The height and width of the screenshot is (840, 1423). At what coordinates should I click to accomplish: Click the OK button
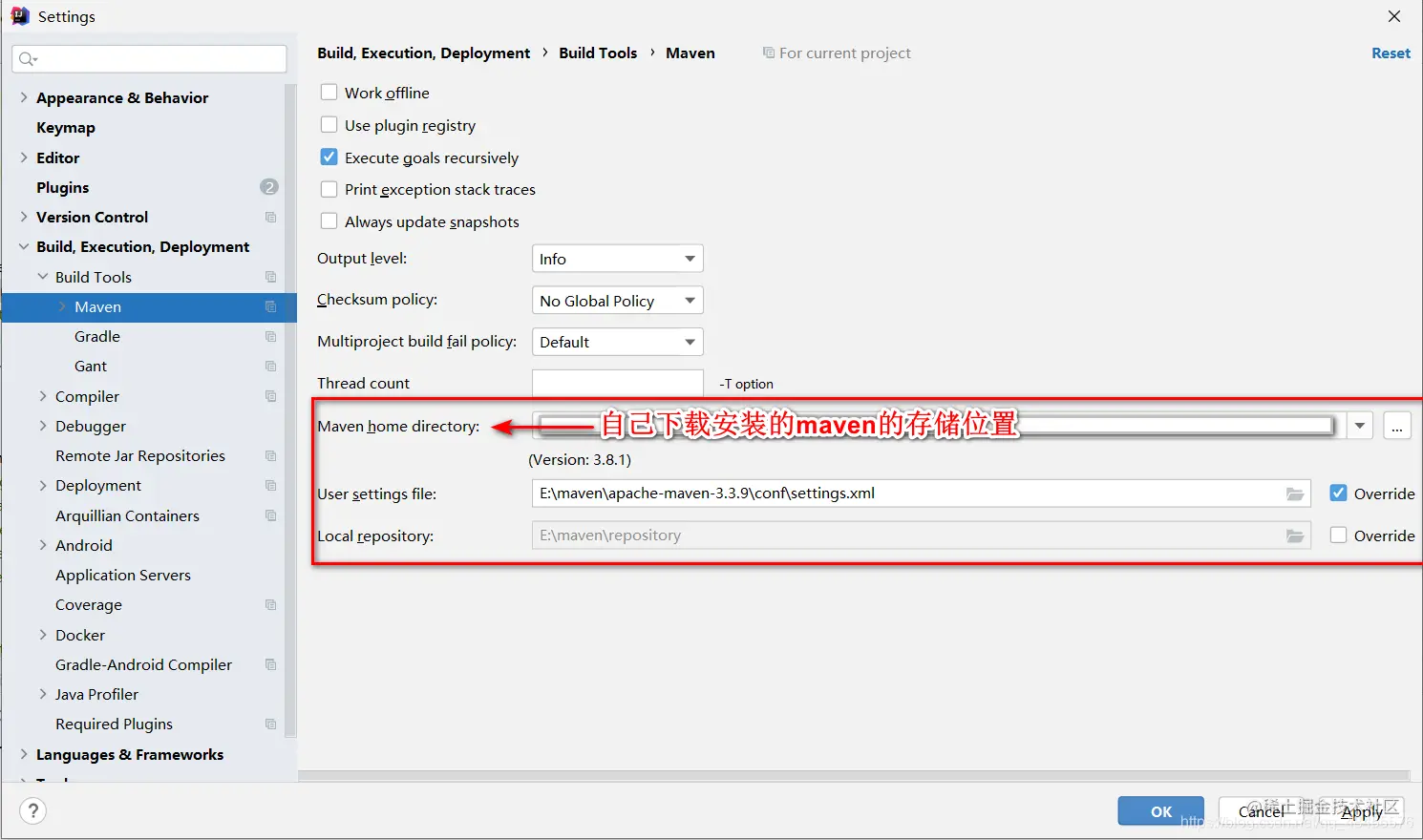(x=1161, y=811)
